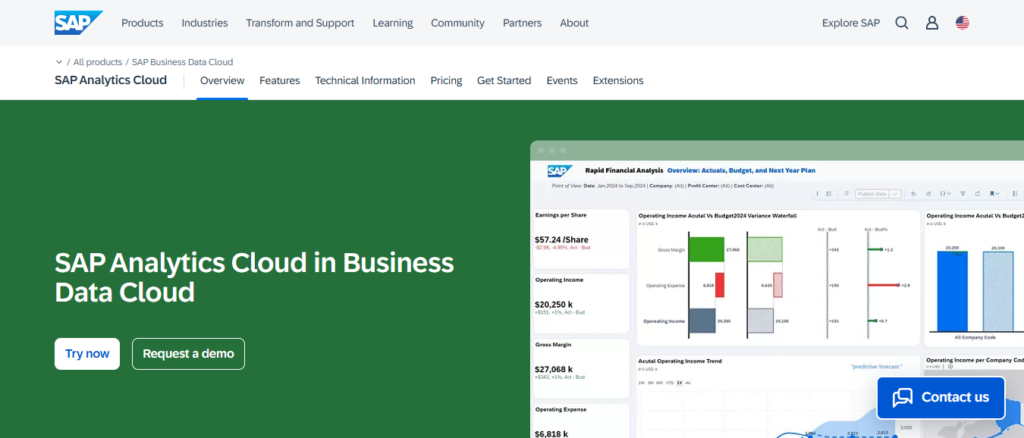Click the redo arrow in the dashboard toolbar
The width and height of the screenshot is (1024, 438).
(928, 194)
